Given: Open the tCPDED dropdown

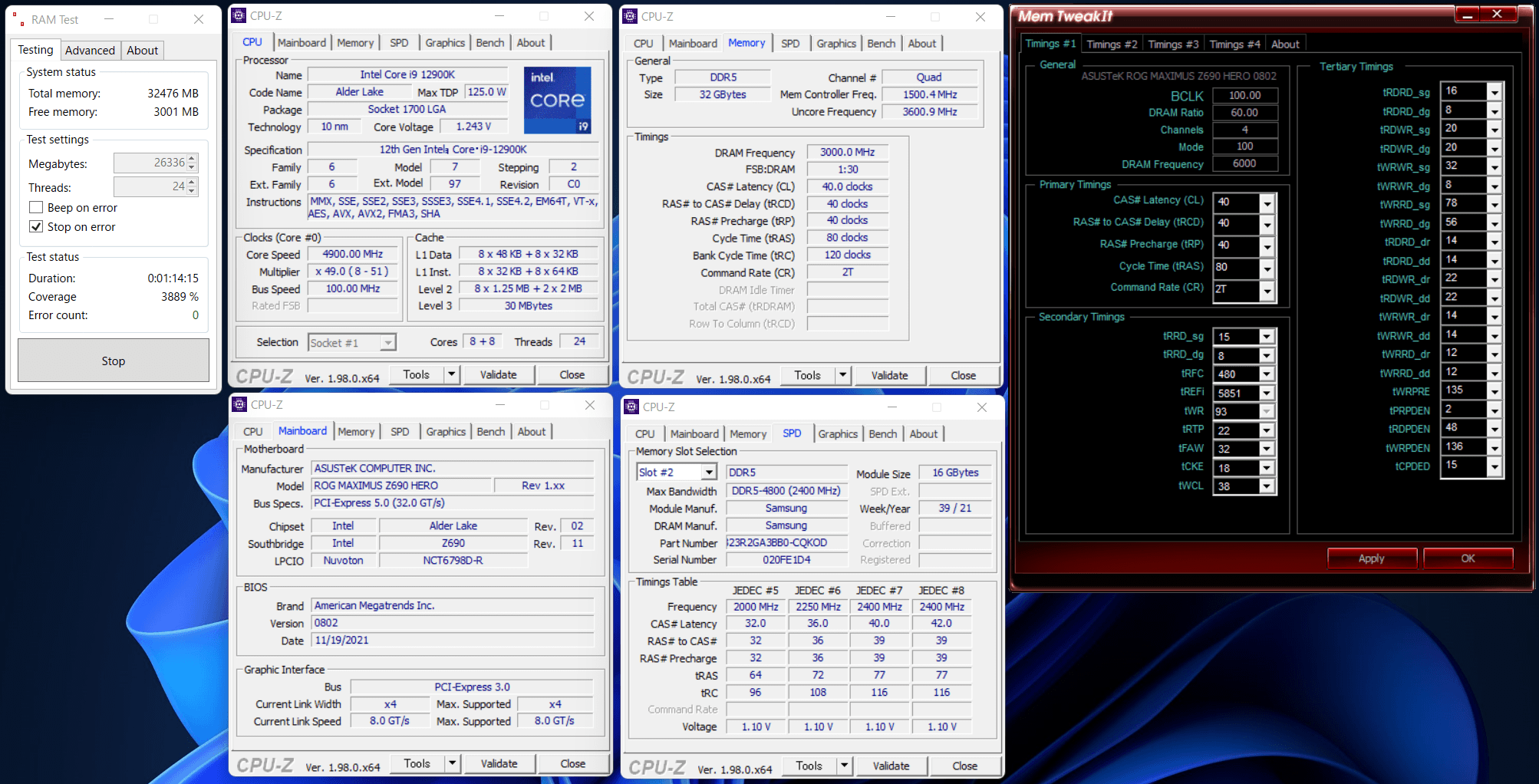Looking at the screenshot, I should pyautogui.click(x=1495, y=466).
